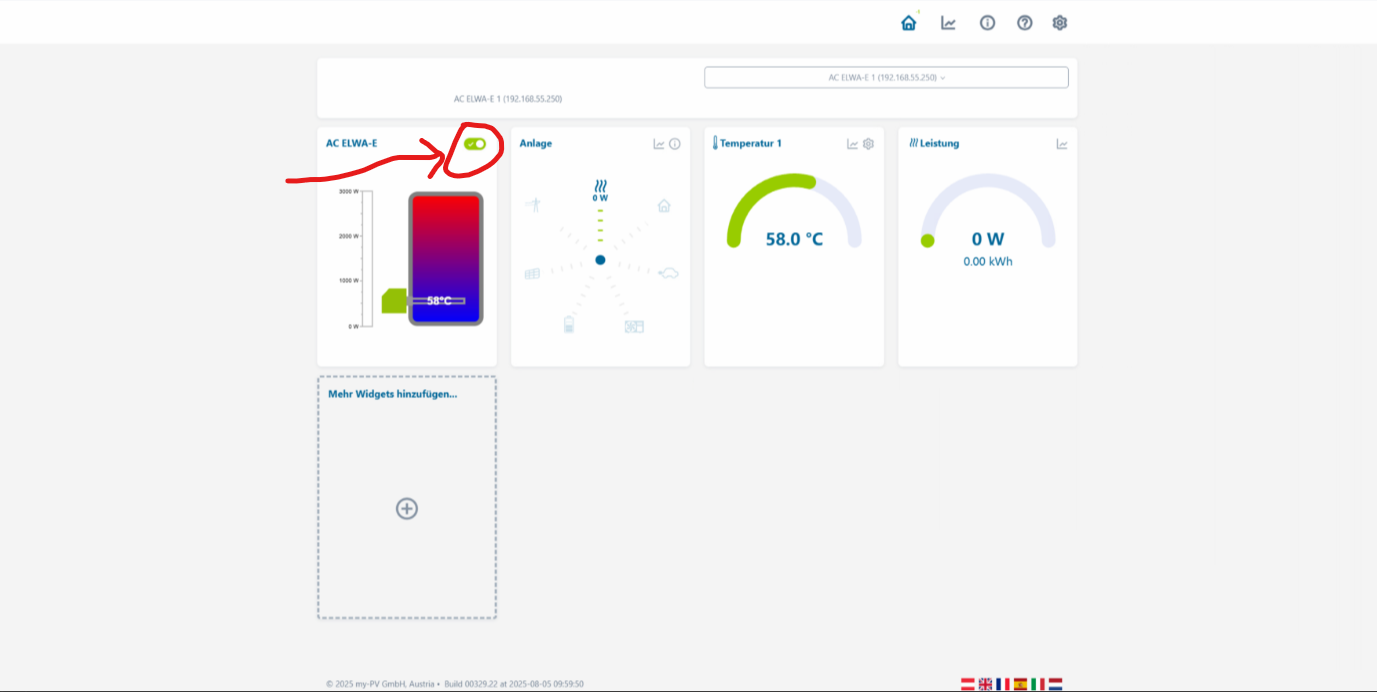Go to the Home dashboard icon
The image size is (1377, 692).
tap(908, 23)
